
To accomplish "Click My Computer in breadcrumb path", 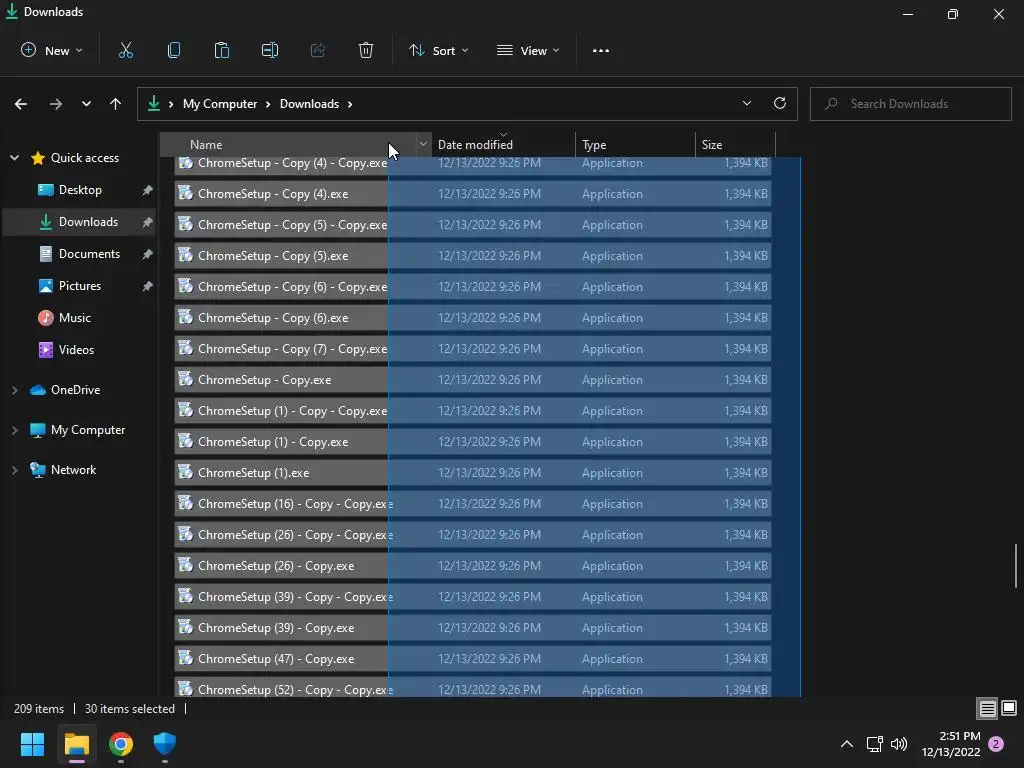I will 220,104.
